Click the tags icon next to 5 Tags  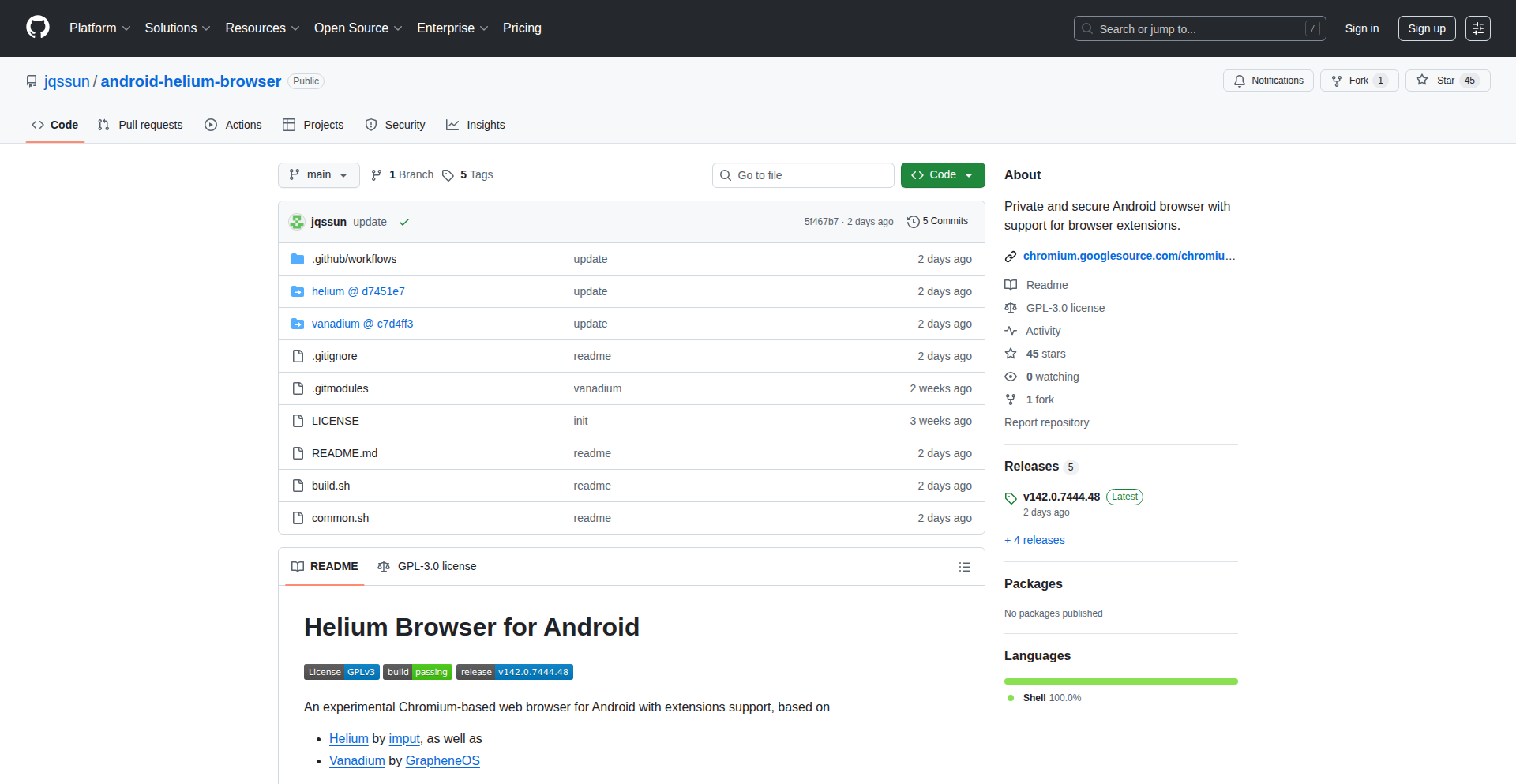tap(448, 174)
